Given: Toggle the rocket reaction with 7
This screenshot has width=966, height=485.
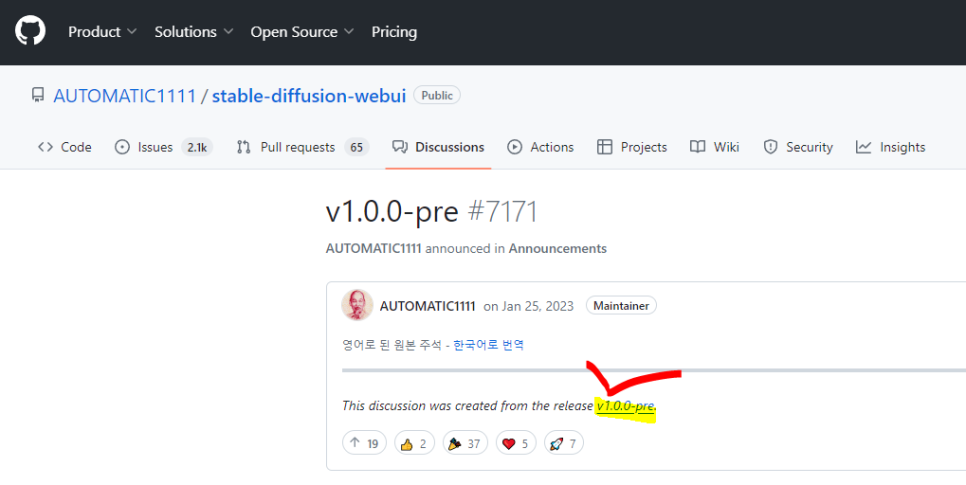Looking at the screenshot, I should [x=564, y=443].
